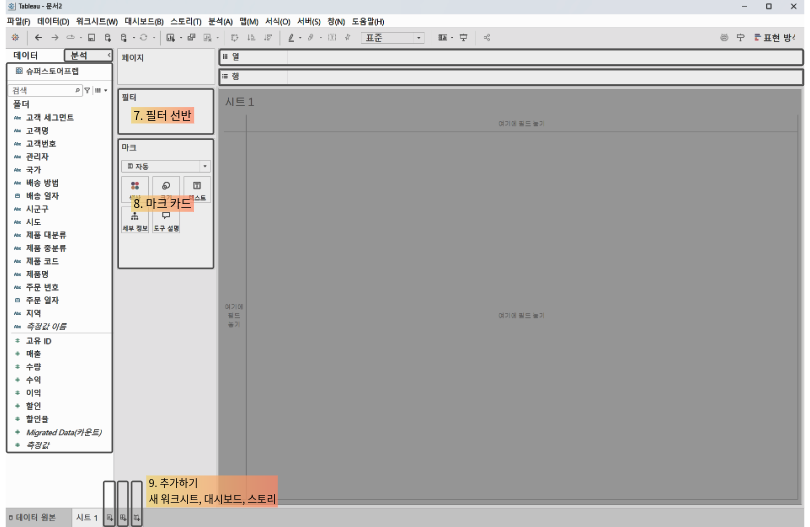Click the 세부 정보 (Detail) mark button
810x527 pixels.
[134, 220]
